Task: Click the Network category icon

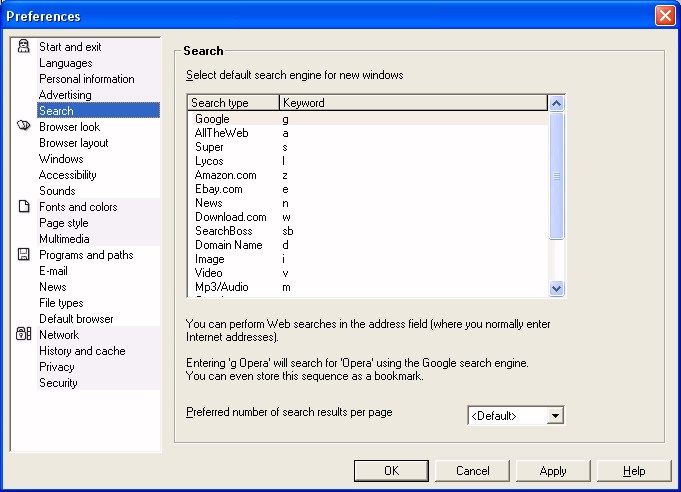Action: (23, 334)
